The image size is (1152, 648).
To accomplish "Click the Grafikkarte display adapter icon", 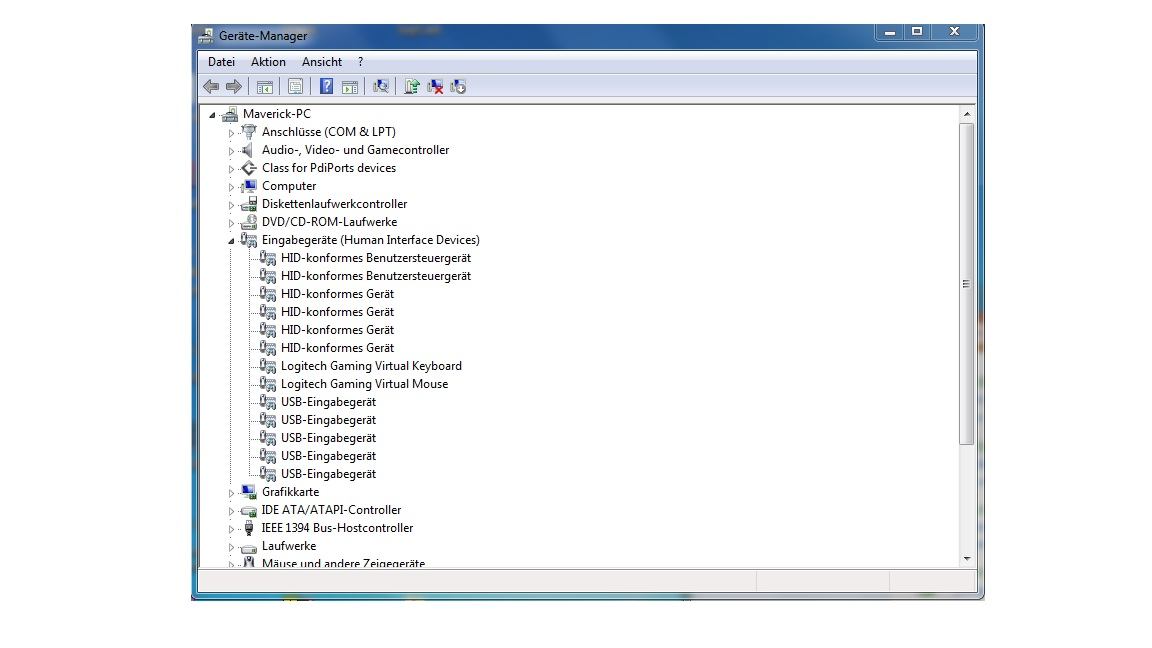I will pyautogui.click(x=249, y=492).
